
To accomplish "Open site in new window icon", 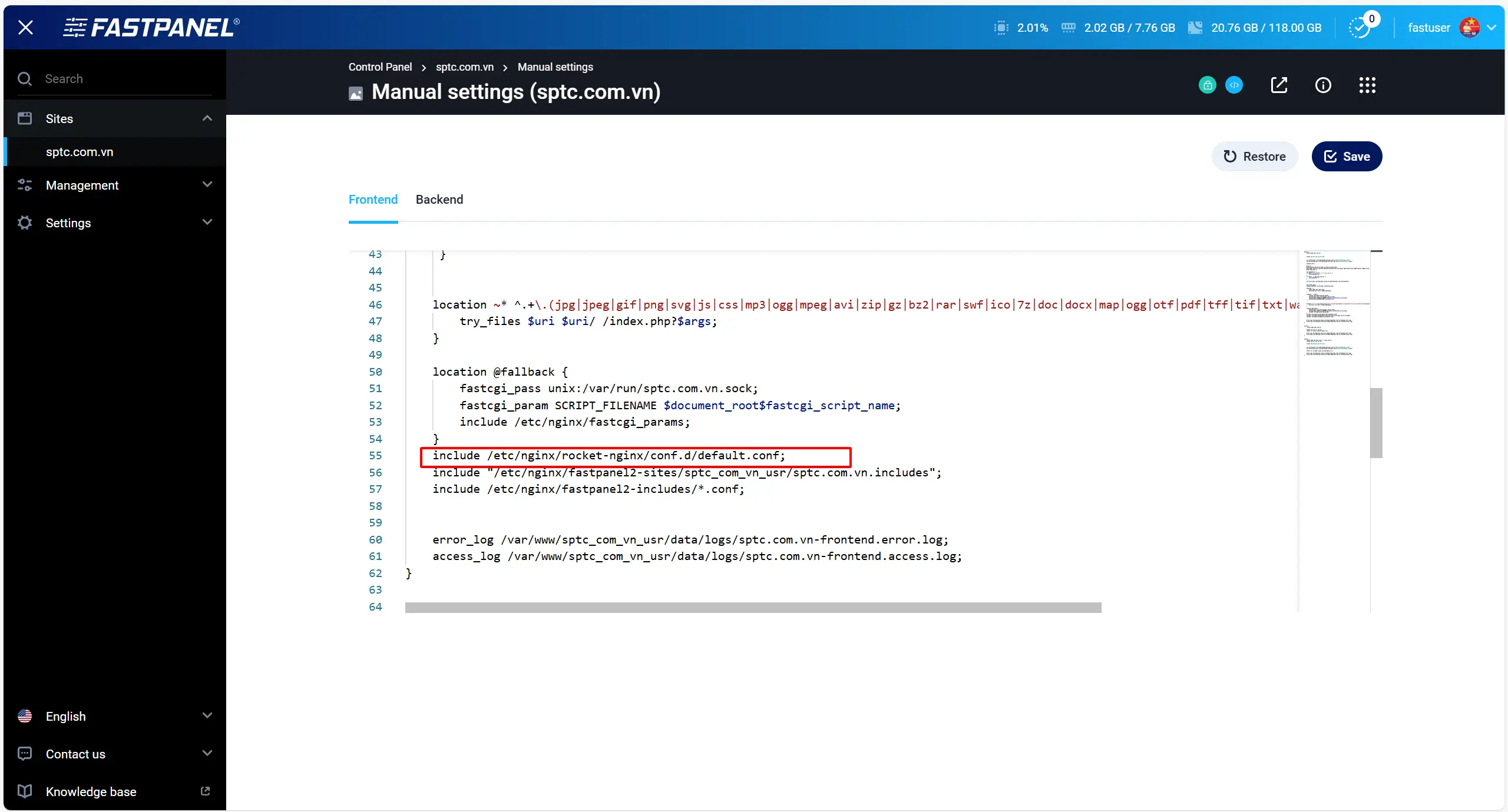I will pos(1279,85).
